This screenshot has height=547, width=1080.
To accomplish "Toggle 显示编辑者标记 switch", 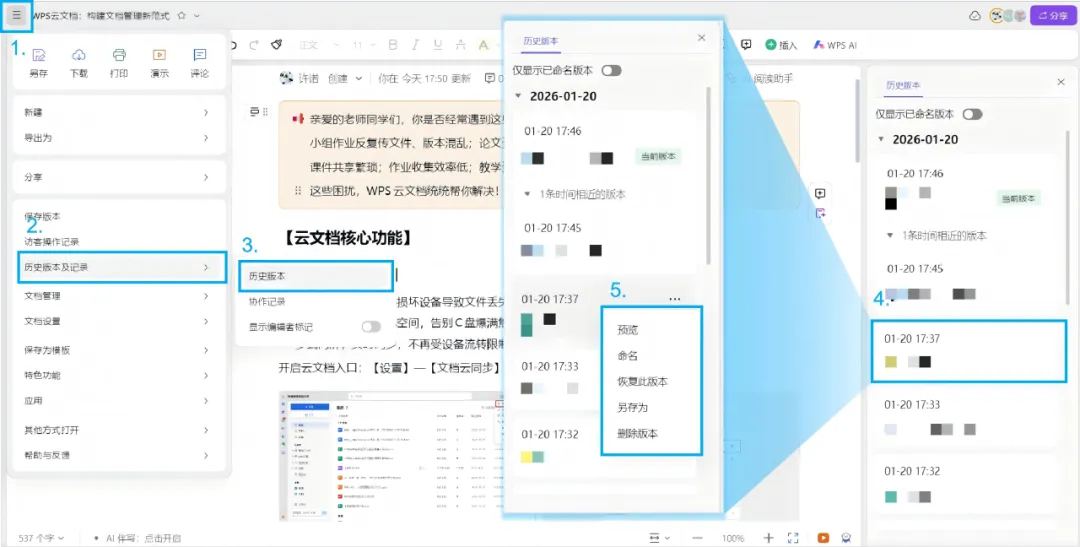I will [x=371, y=327].
